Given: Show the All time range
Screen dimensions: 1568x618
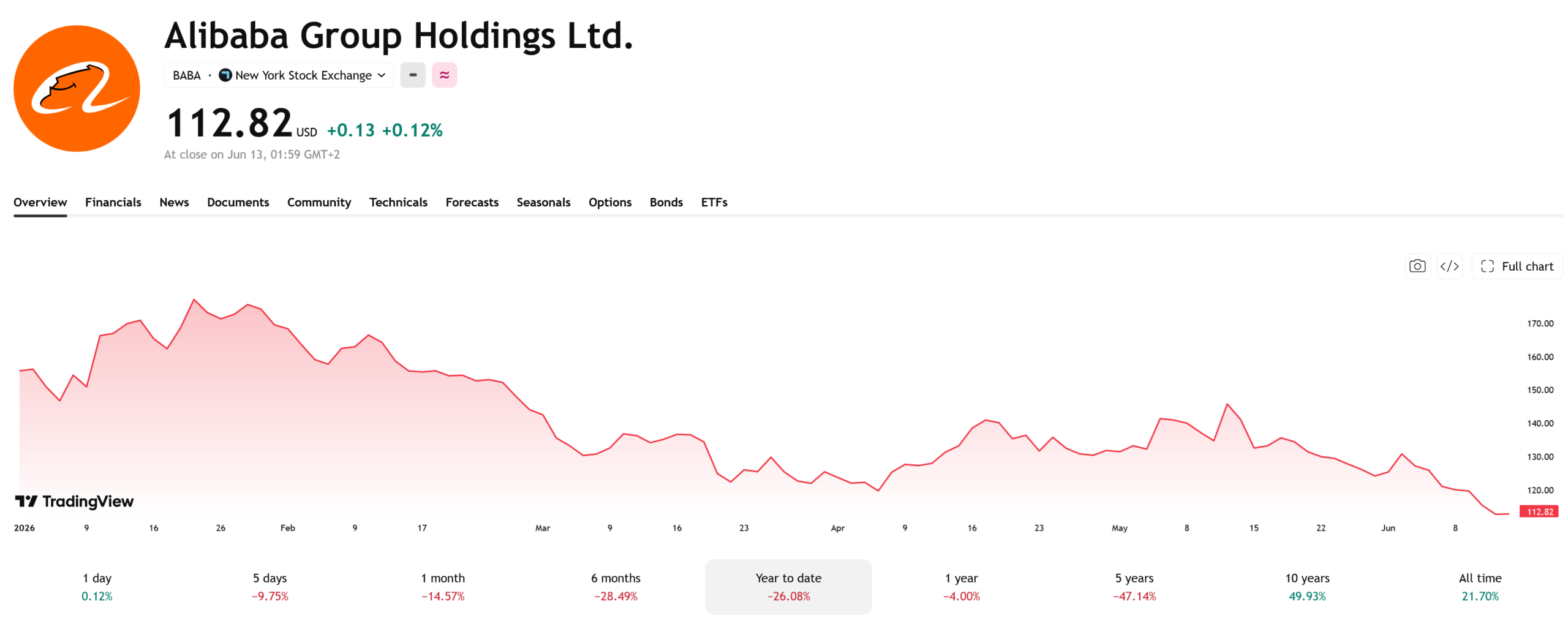Looking at the screenshot, I should tap(1480, 586).
